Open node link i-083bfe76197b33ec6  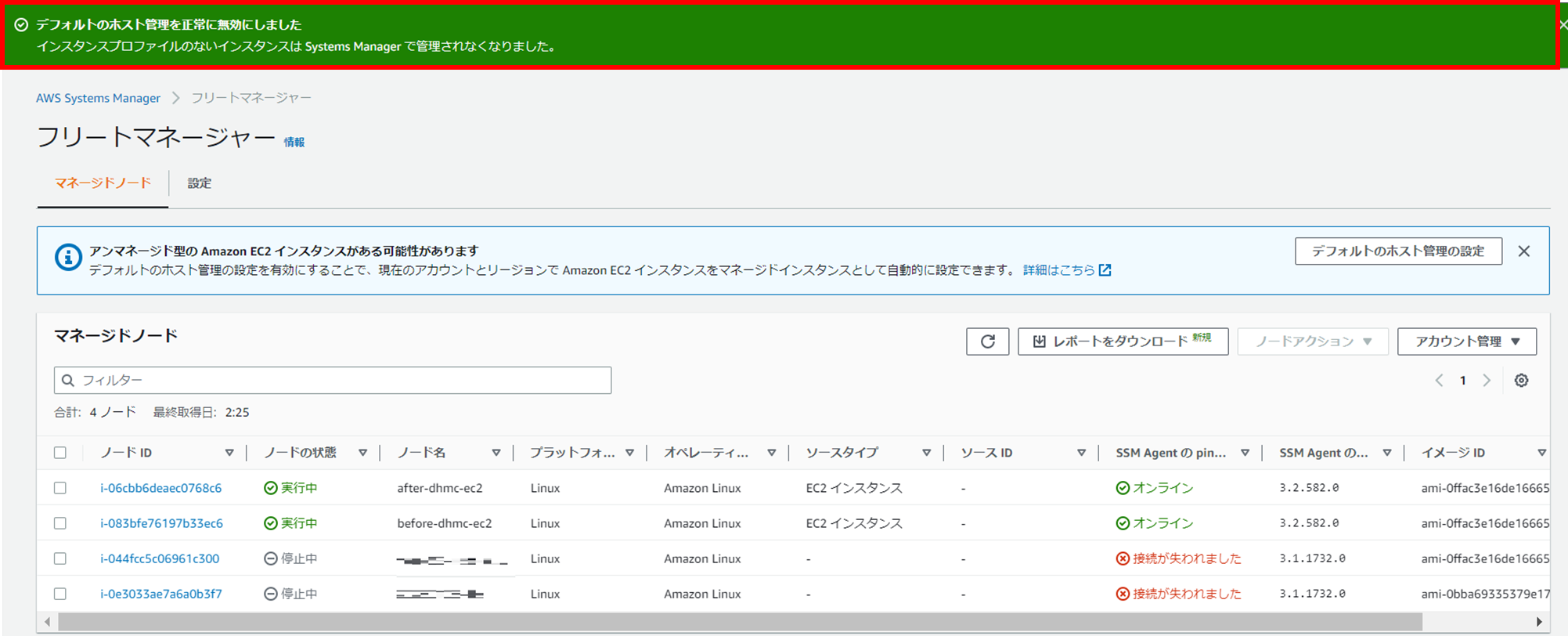click(161, 523)
